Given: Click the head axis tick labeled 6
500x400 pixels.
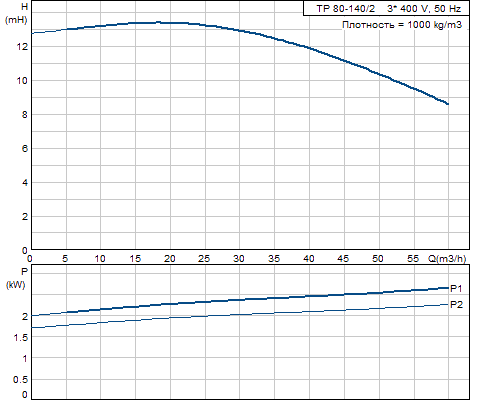Looking at the screenshot, I should pyautogui.click(x=25, y=149).
